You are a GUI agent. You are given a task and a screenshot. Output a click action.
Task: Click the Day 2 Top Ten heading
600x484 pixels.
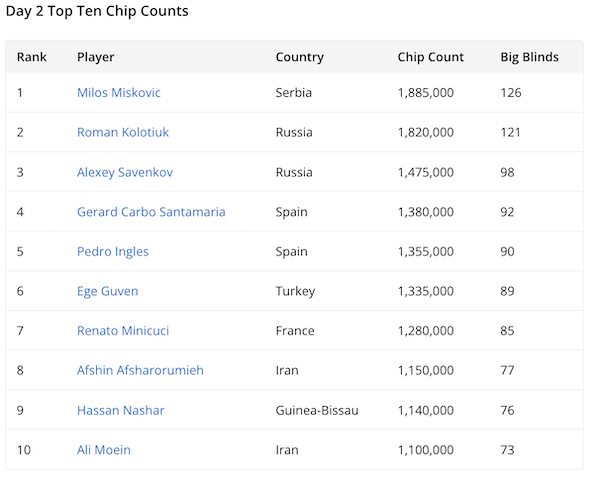pyautogui.click(x=97, y=11)
